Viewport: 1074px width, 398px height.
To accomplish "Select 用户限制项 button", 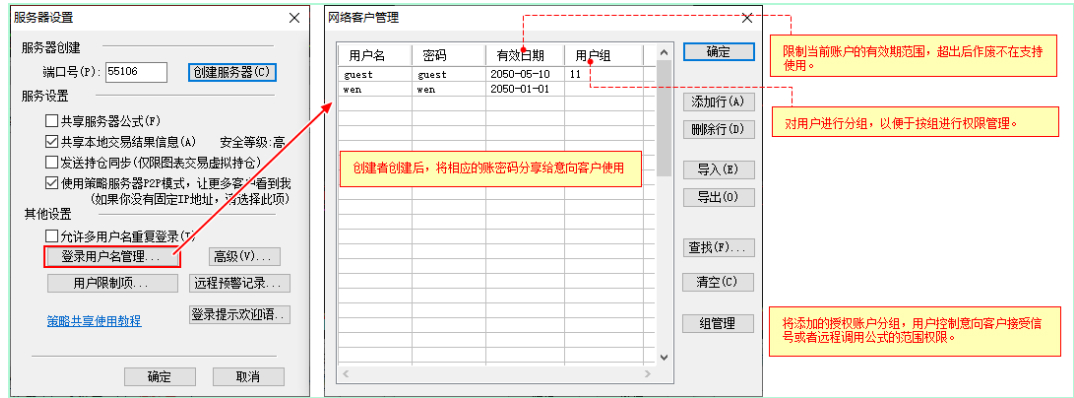I will (112, 283).
